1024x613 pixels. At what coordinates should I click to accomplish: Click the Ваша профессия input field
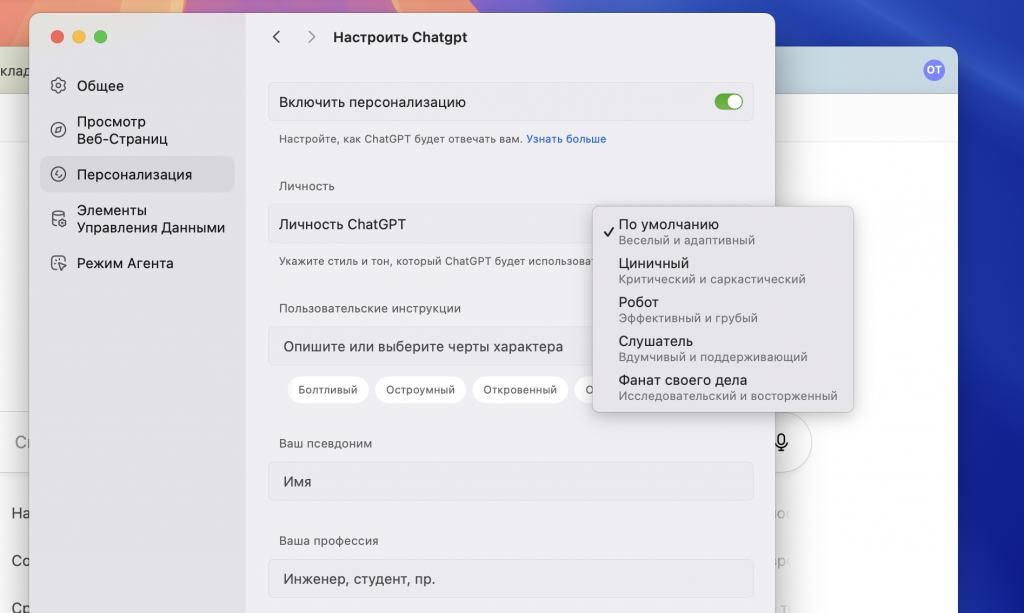(x=510, y=579)
